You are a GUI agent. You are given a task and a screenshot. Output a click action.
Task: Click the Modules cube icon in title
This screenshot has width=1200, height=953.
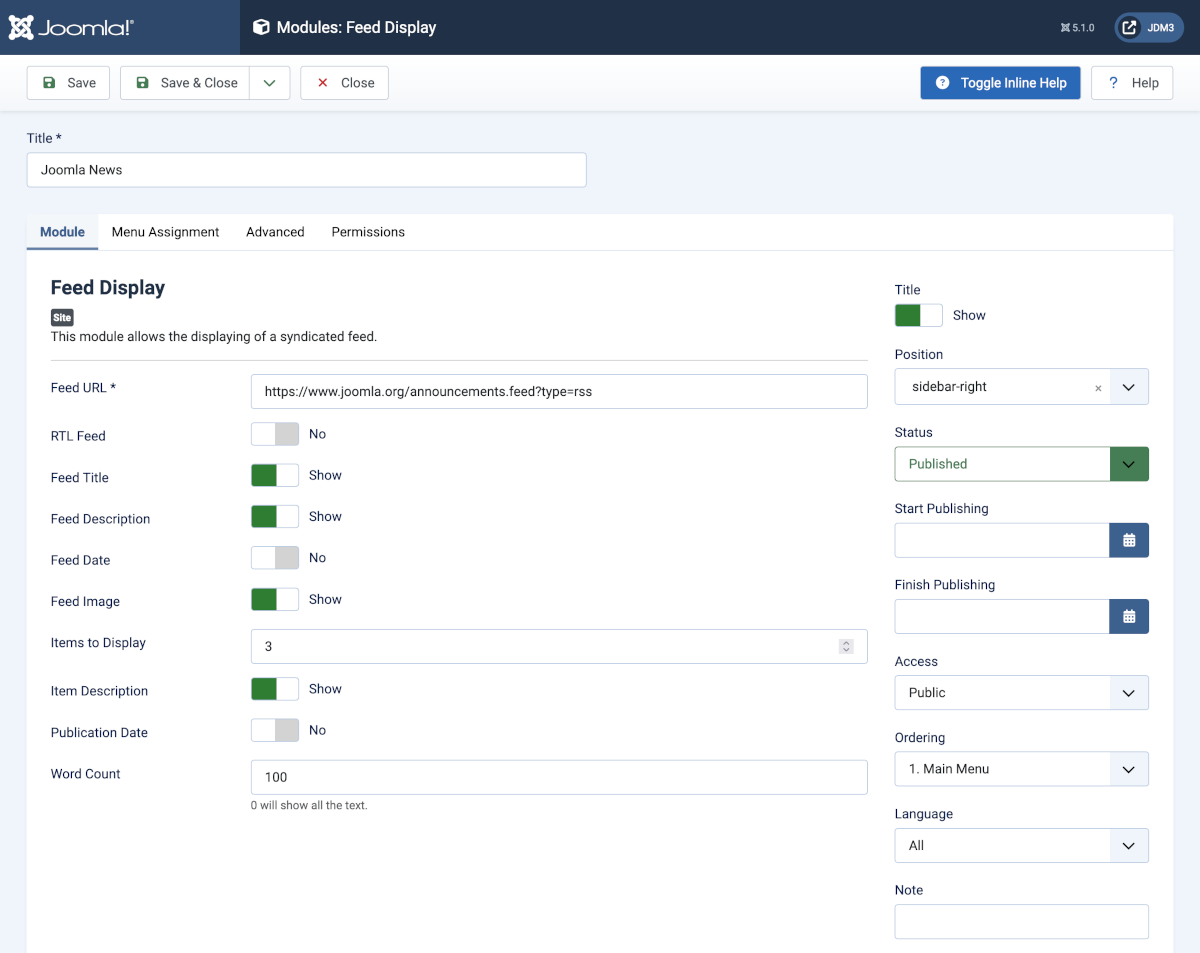(x=261, y=27)
